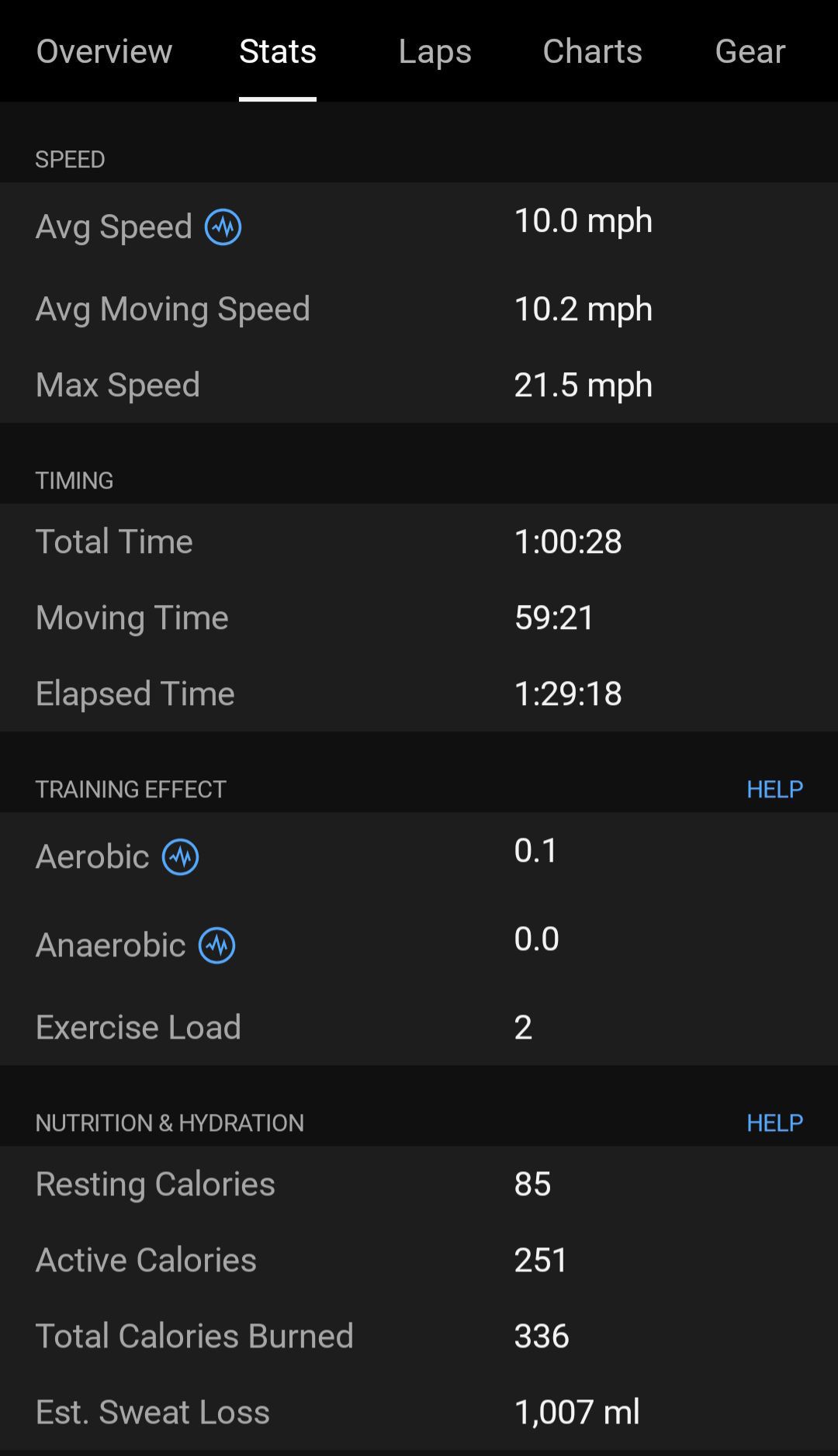Go to the Gear tab
The width and height of the screenshot is (838, 1456).
point(750,51)
